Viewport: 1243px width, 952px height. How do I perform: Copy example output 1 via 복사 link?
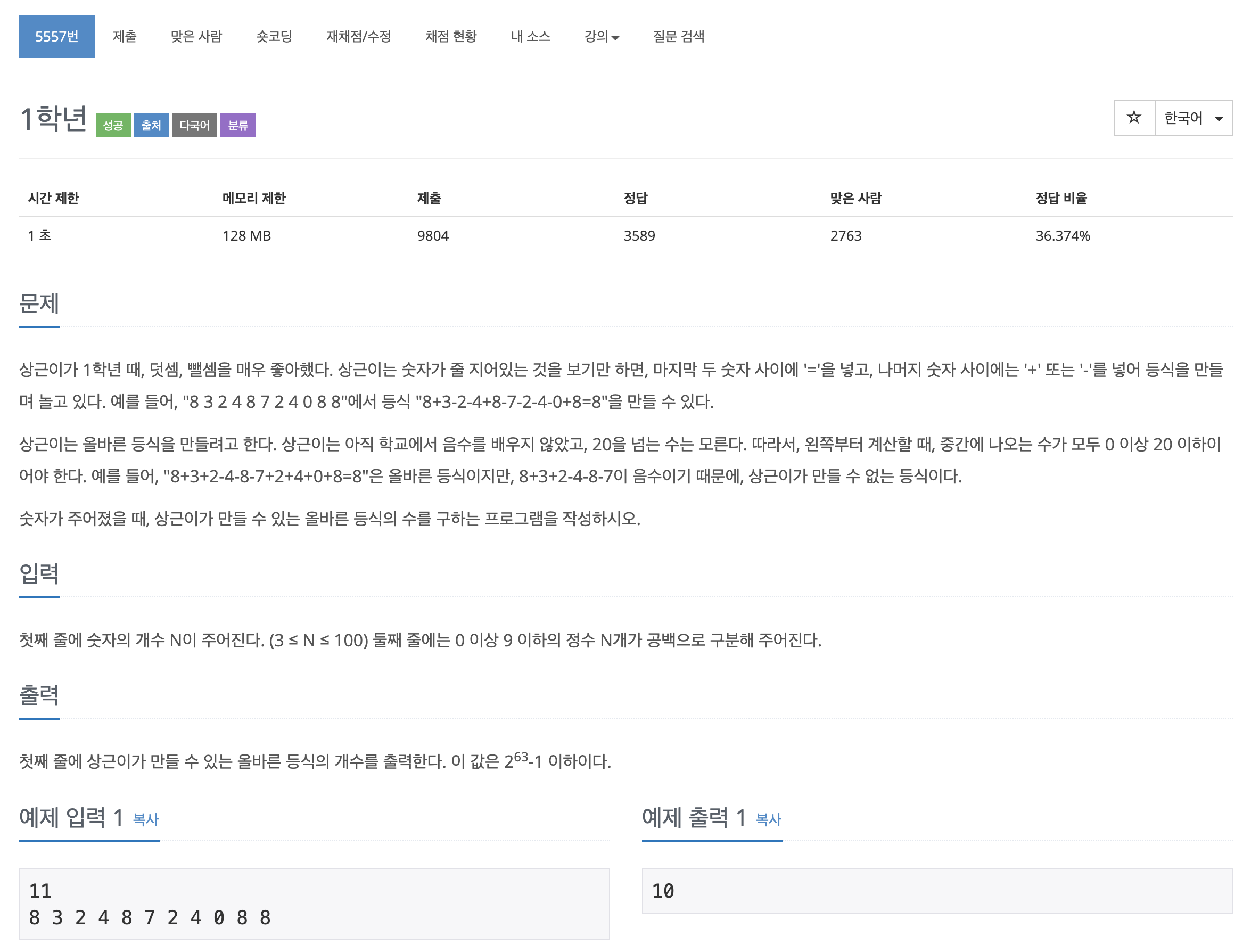point(768,819)
